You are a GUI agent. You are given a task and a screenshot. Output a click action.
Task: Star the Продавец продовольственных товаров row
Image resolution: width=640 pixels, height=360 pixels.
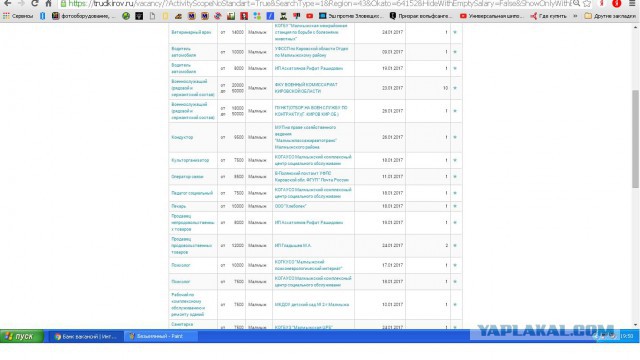click(455, 245)
